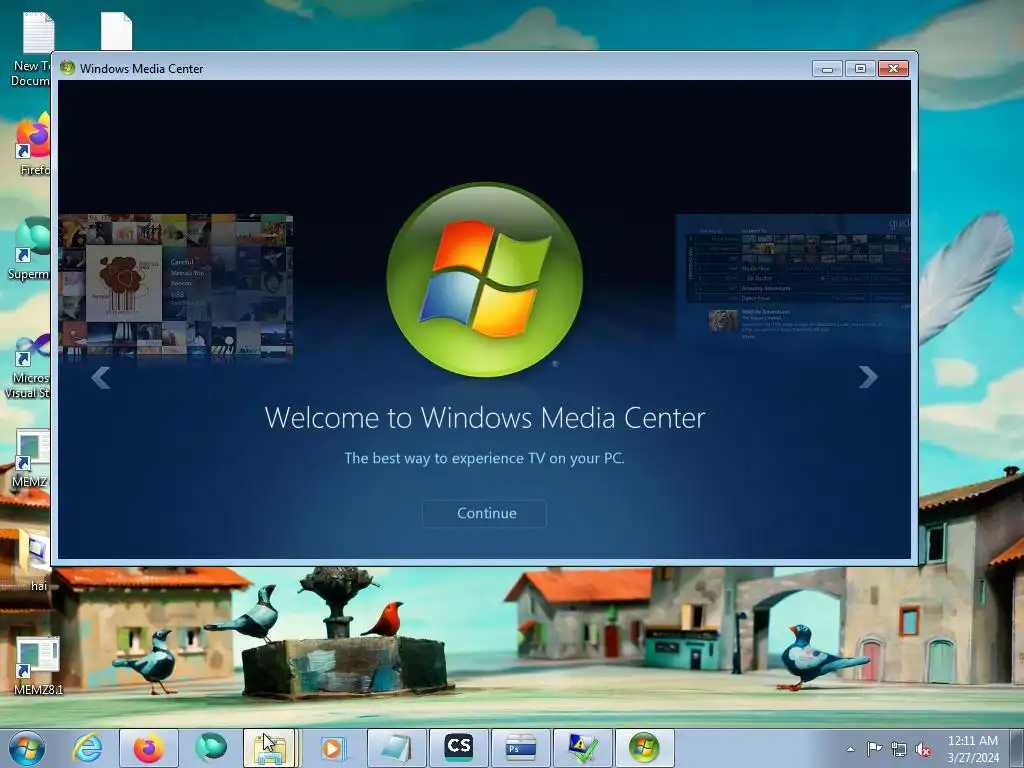Click the muted volume speaker icon
Viewport: 1024px width, 768px height.
[x=923, y=749]
